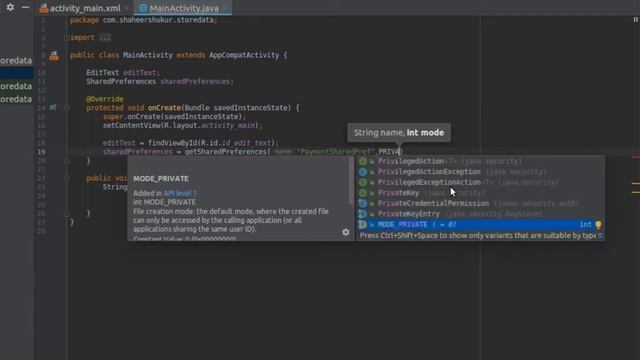Viewport: 640px width, 360px height.
Task: Switch to activity_main.xml tab
Action: [x=85, y=8]
